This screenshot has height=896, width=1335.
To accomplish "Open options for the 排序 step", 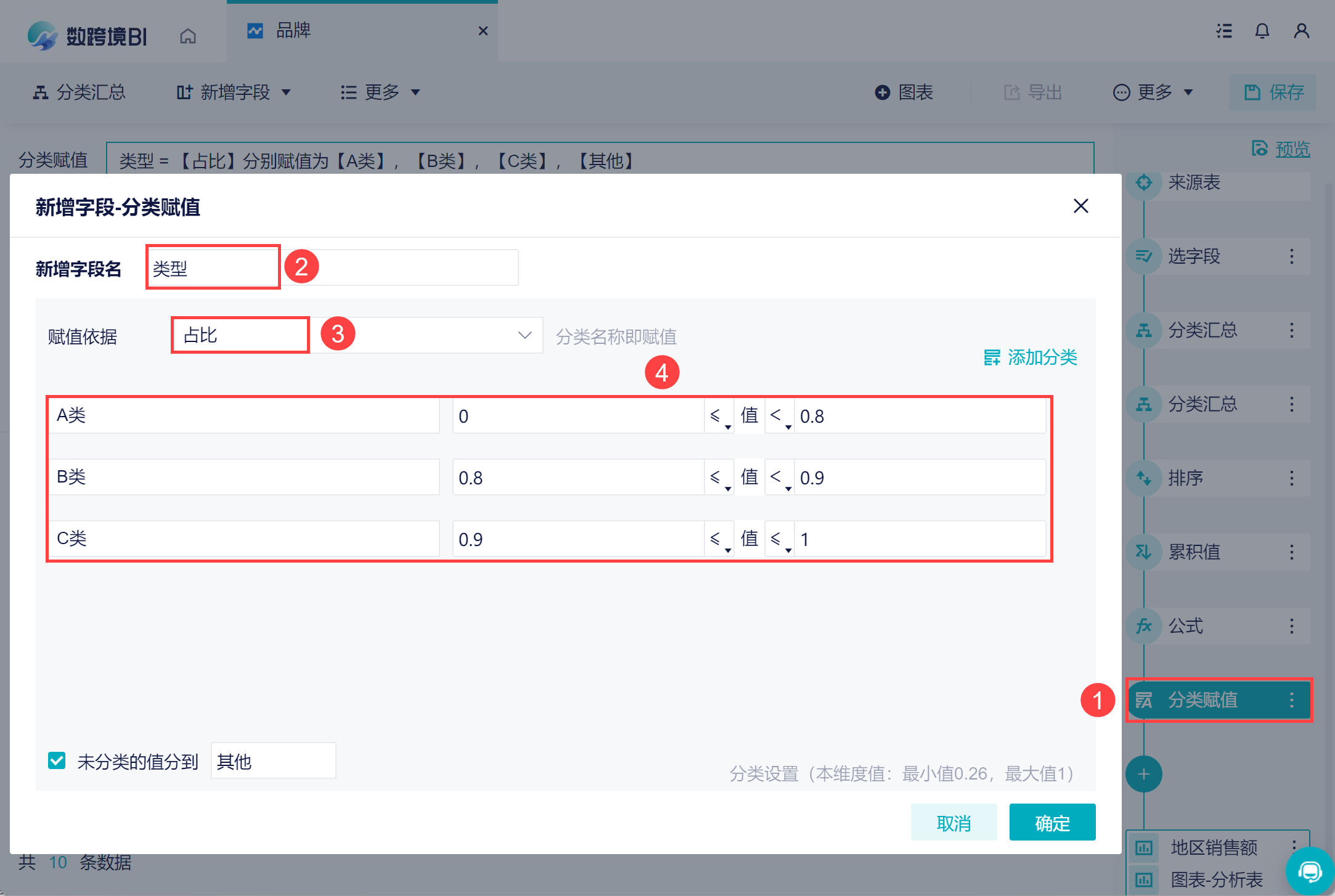I will (x=1291, y=478).
